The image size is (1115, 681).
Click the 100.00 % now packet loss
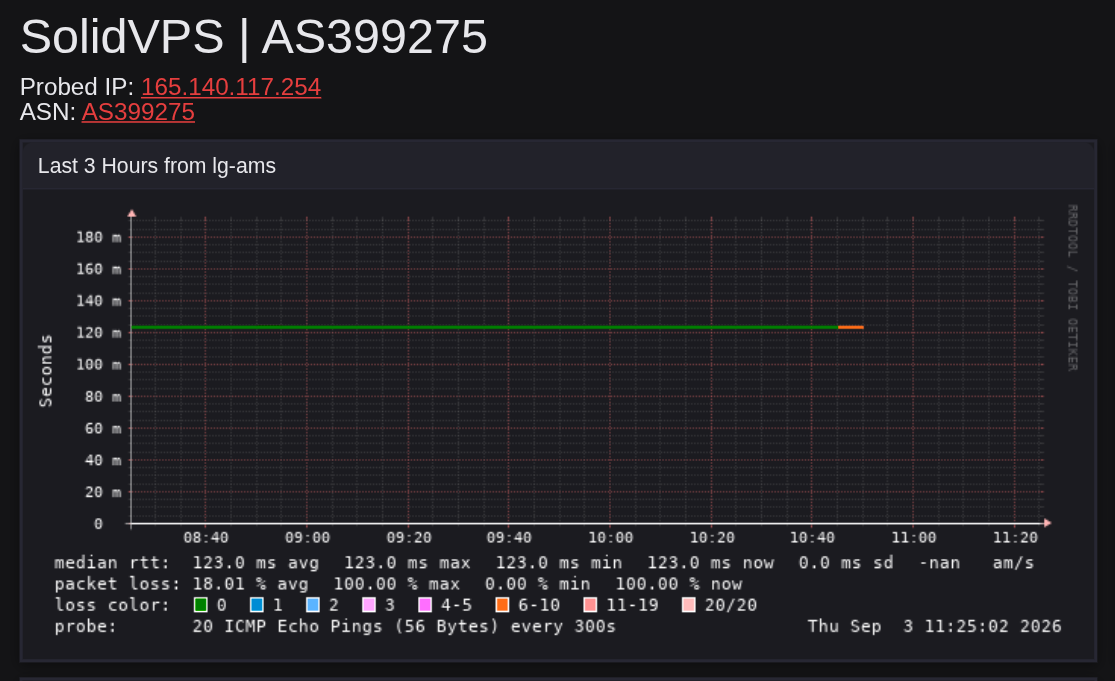pyautogui.click(x=679, y=584)
